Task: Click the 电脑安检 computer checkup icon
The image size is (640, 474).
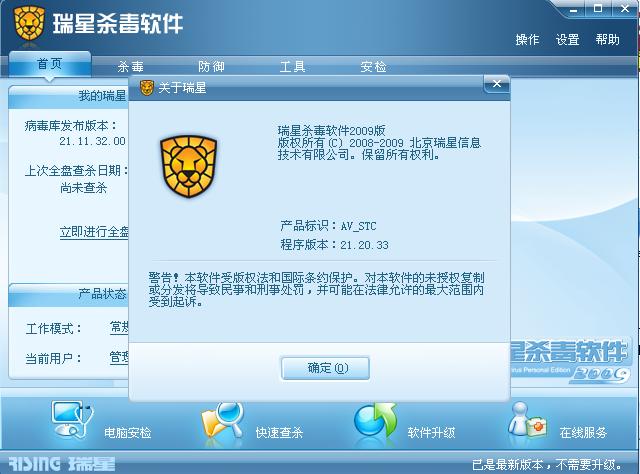Action: (x=72, y=420)
